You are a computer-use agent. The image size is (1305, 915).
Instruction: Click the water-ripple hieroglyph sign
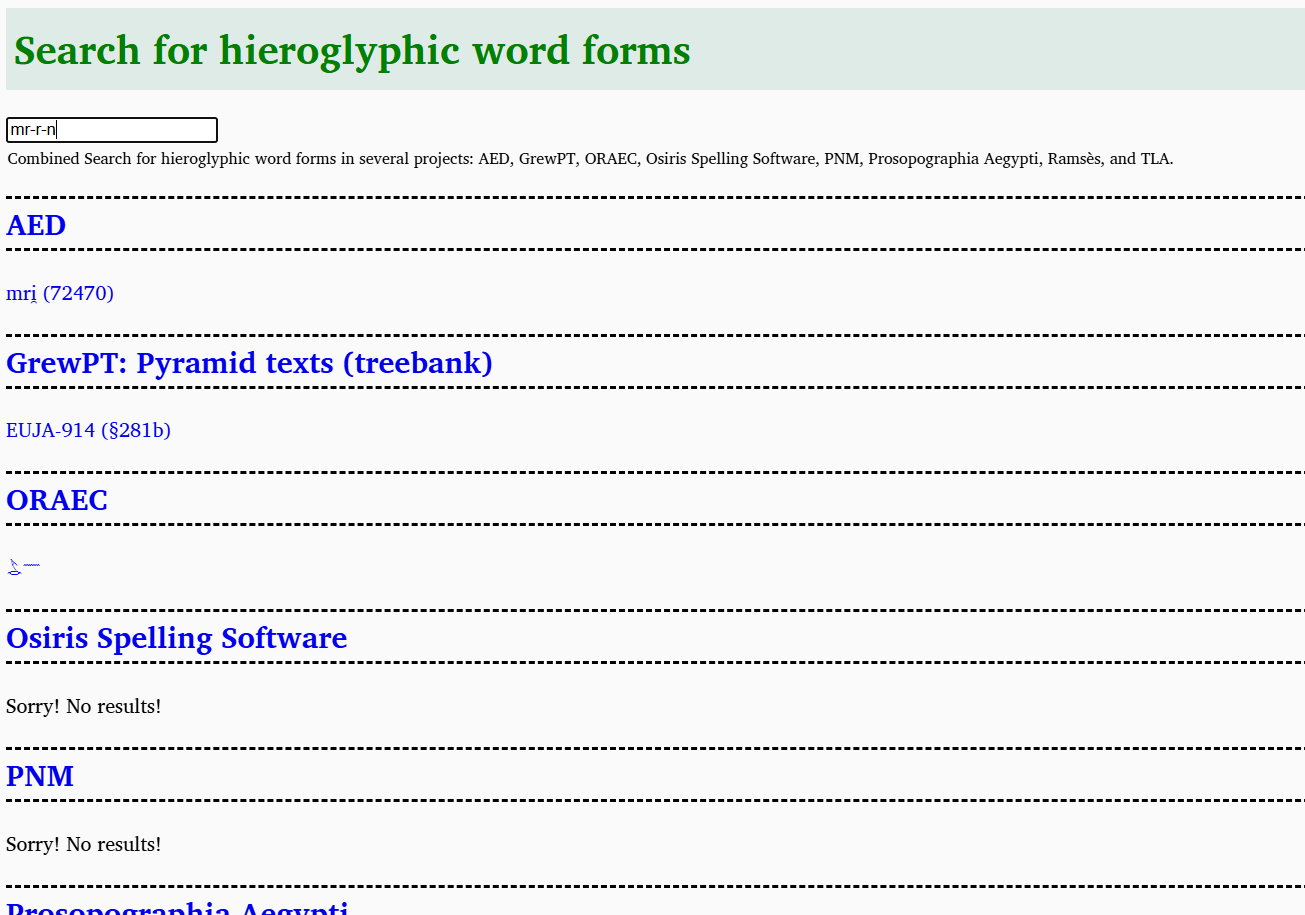tap(31, 565)
